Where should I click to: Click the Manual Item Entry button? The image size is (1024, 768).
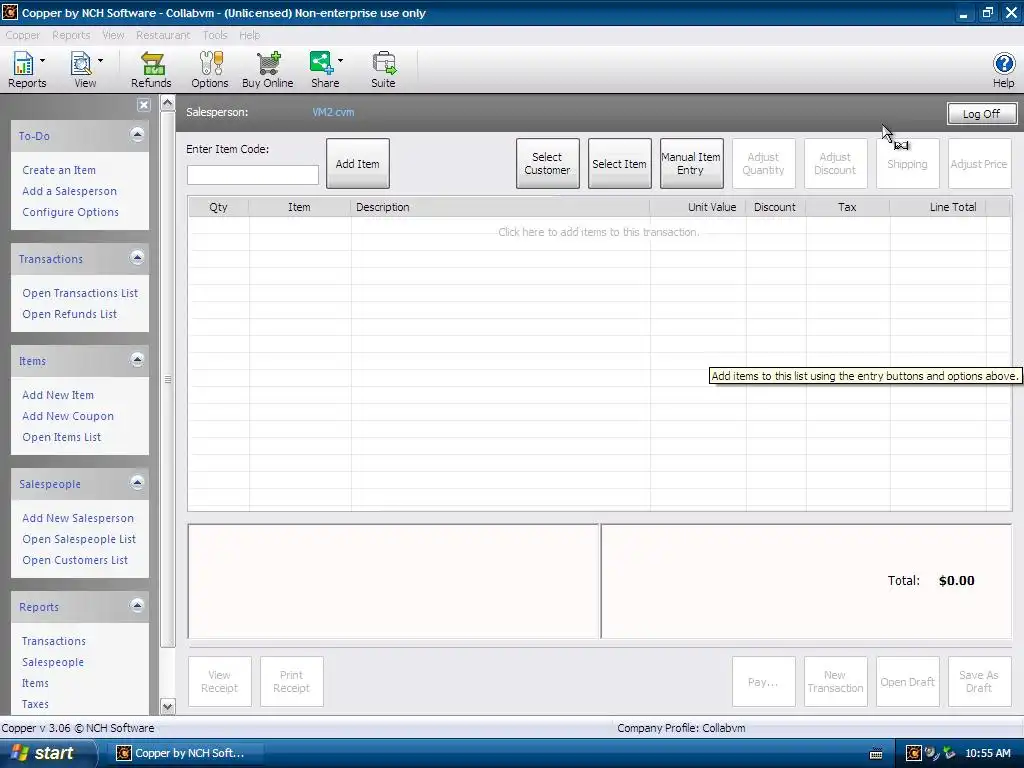point(691,164)
